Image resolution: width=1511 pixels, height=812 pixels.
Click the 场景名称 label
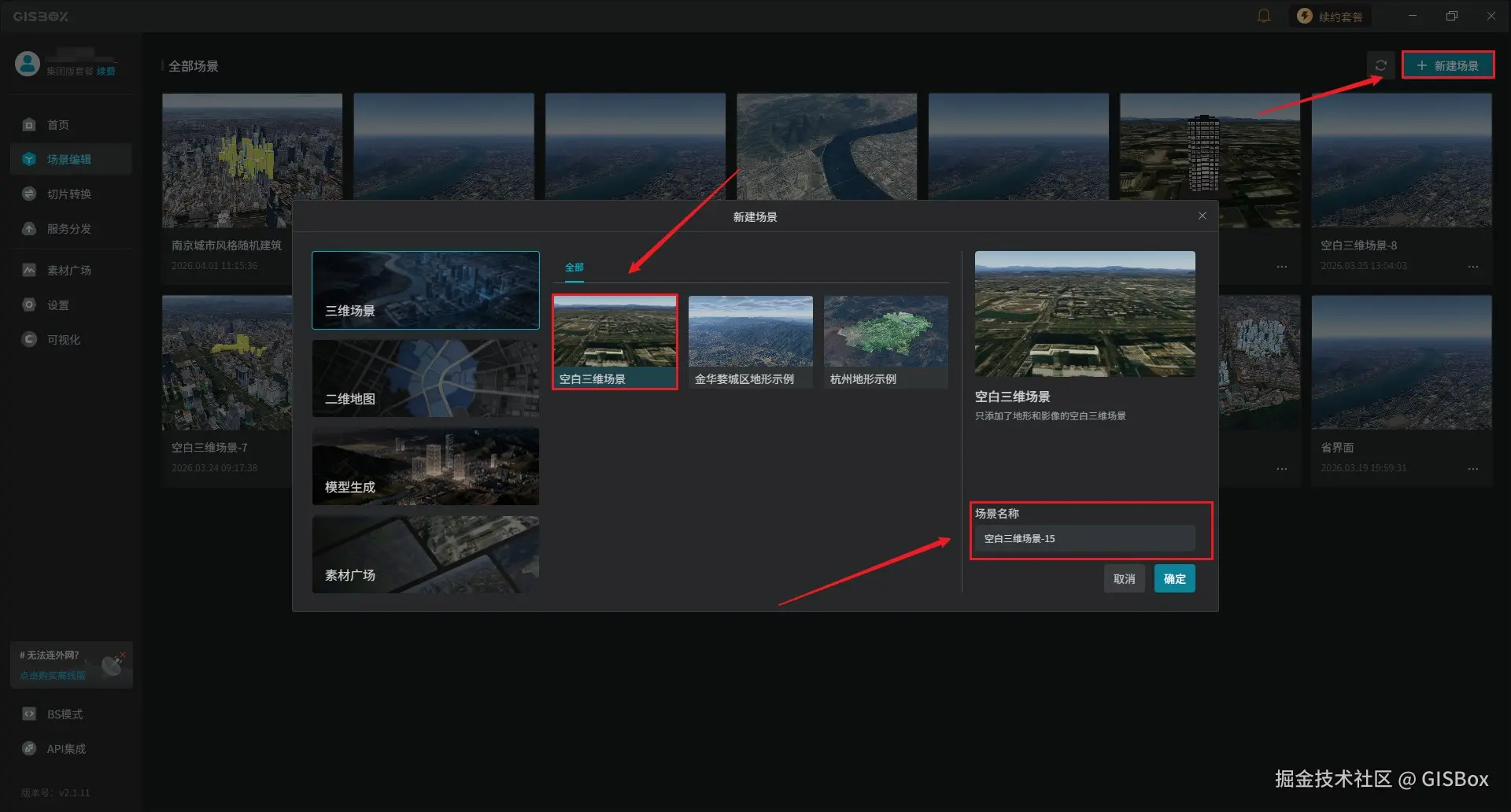pyautogui.click(x=997, y=514)
